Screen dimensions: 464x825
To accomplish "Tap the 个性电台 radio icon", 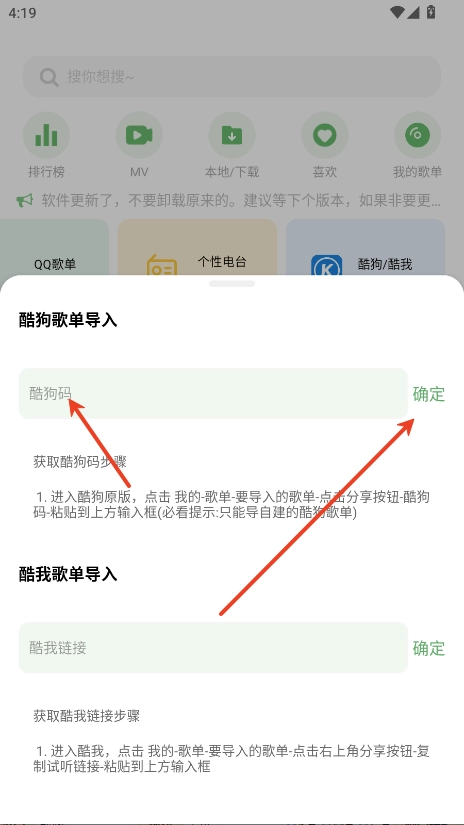I will tap(162, 266).
